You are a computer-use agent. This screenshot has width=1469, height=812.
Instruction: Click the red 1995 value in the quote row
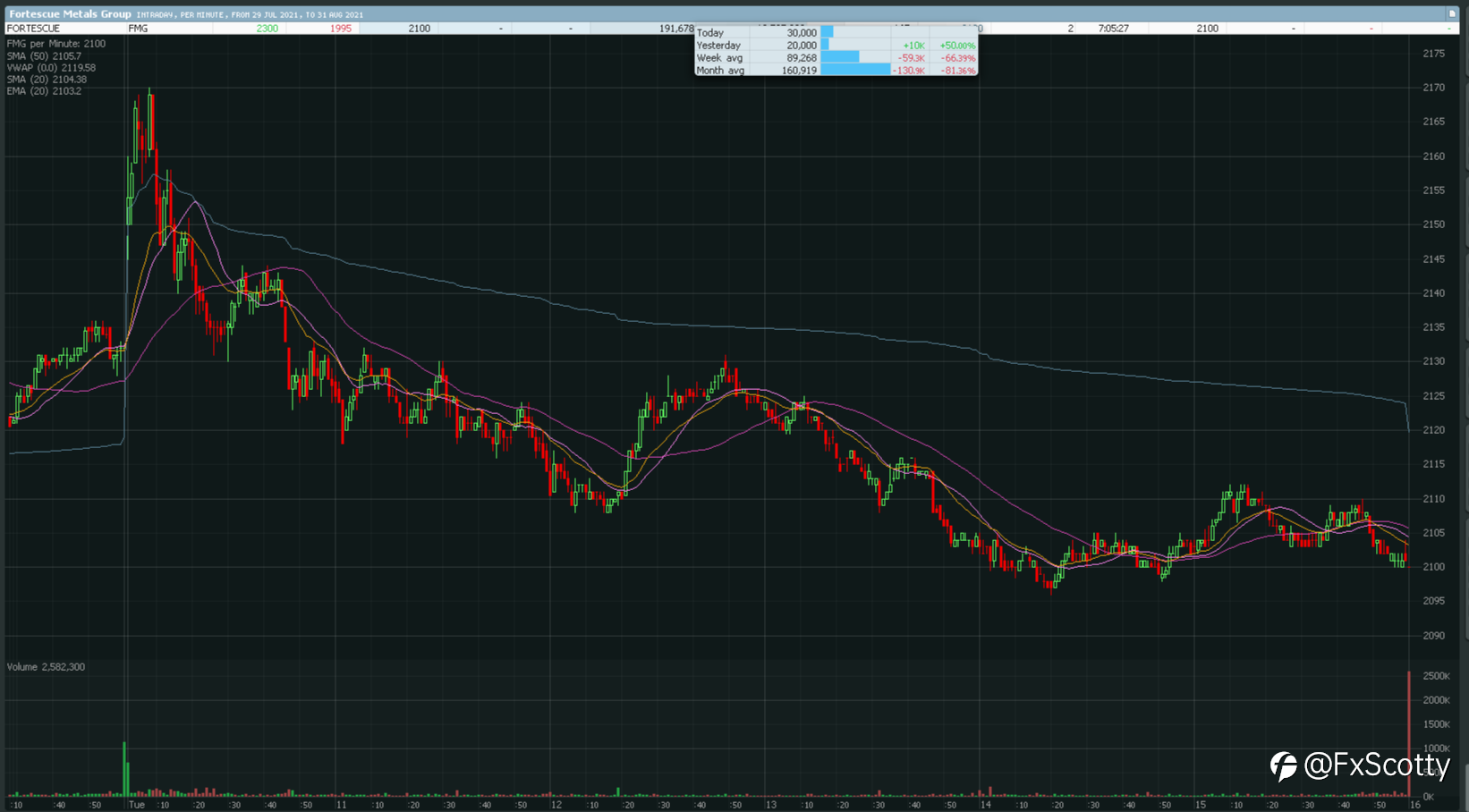tap(340, 29)
